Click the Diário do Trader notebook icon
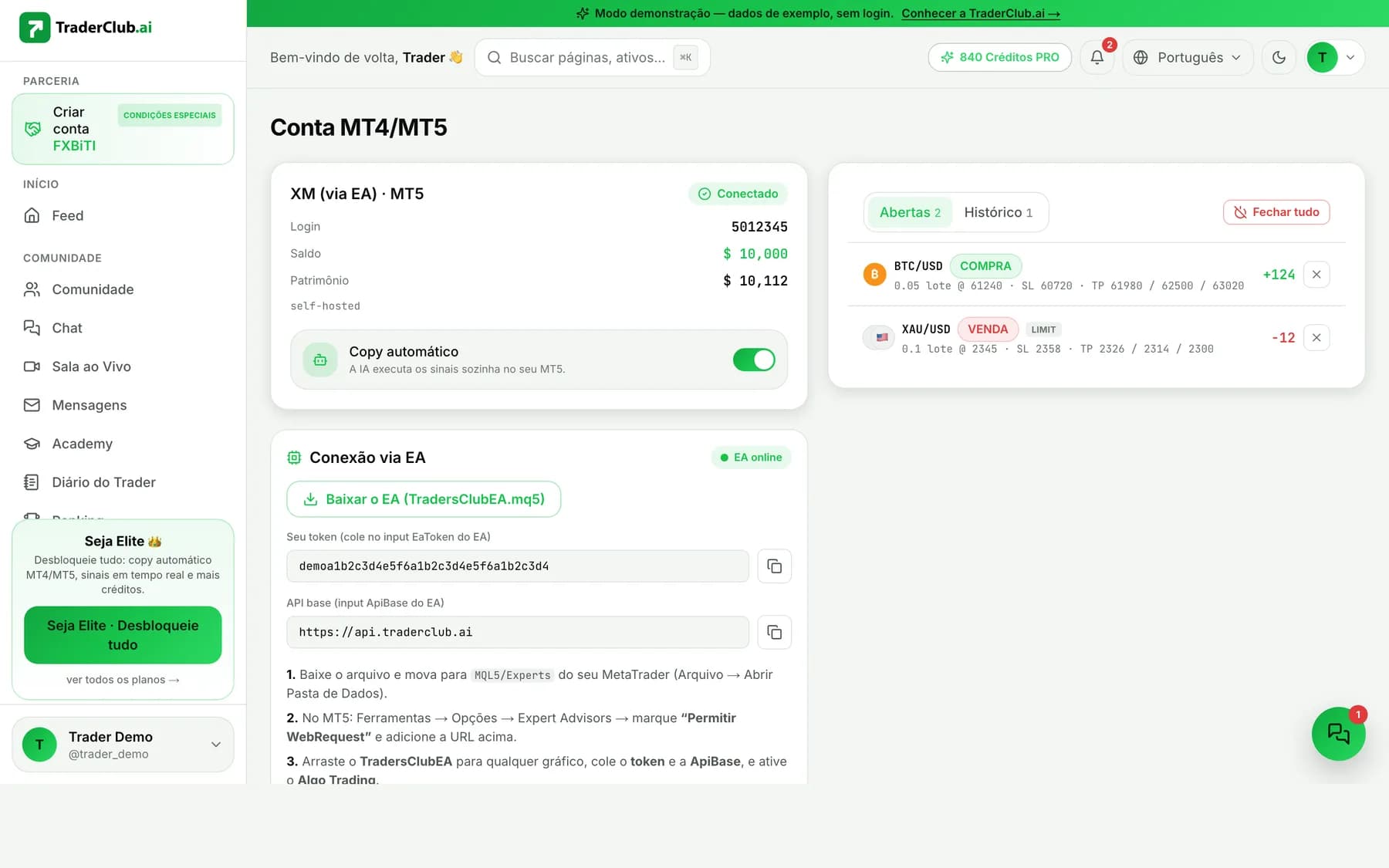This screenshot has width=1389, height=868. tap(32, 482)
